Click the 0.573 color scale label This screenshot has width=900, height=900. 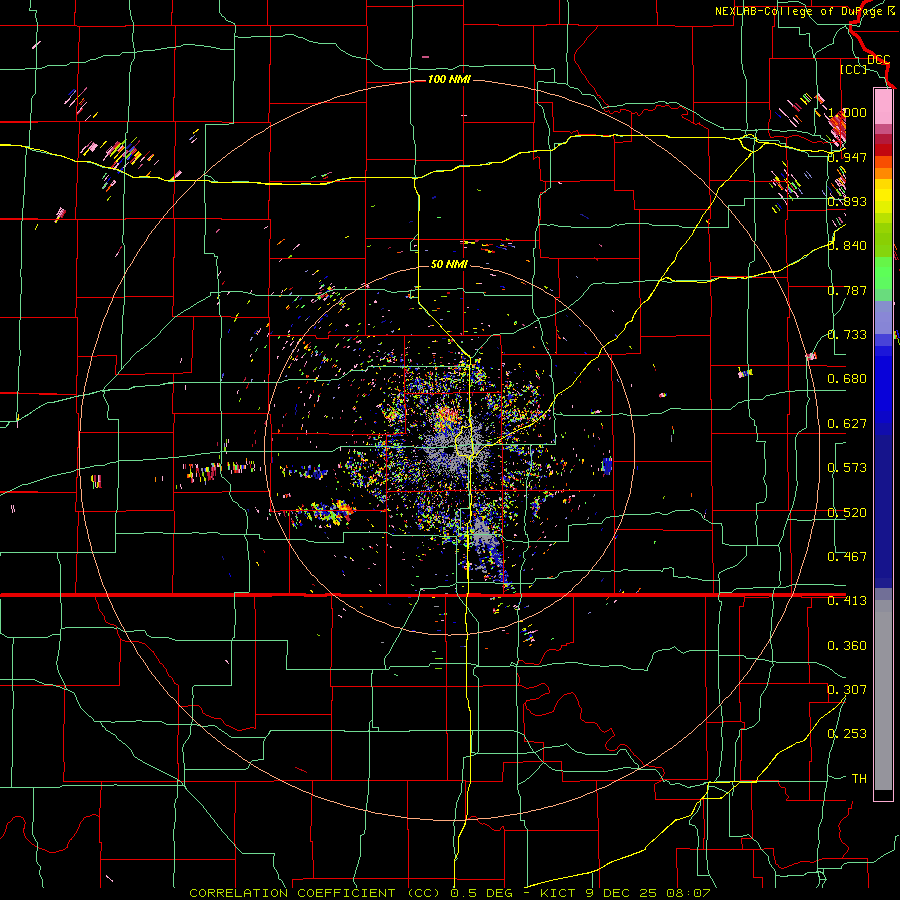click(847, 468)
